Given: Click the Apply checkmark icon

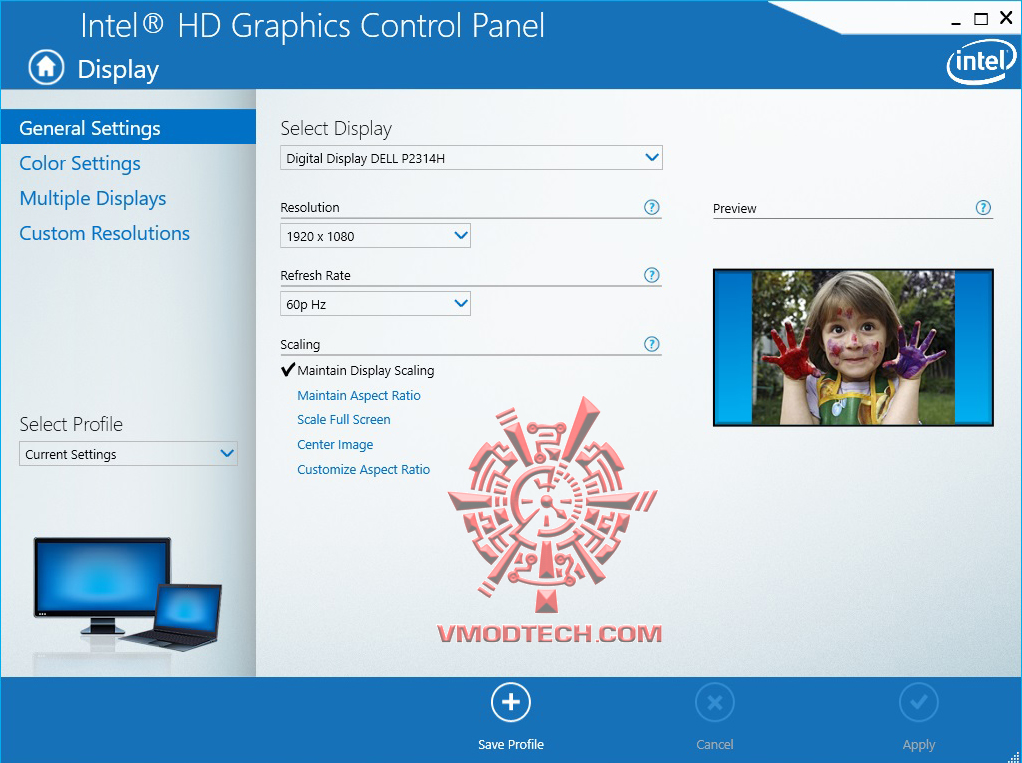Looking at the screenshot, I should (x=919, y=702).
